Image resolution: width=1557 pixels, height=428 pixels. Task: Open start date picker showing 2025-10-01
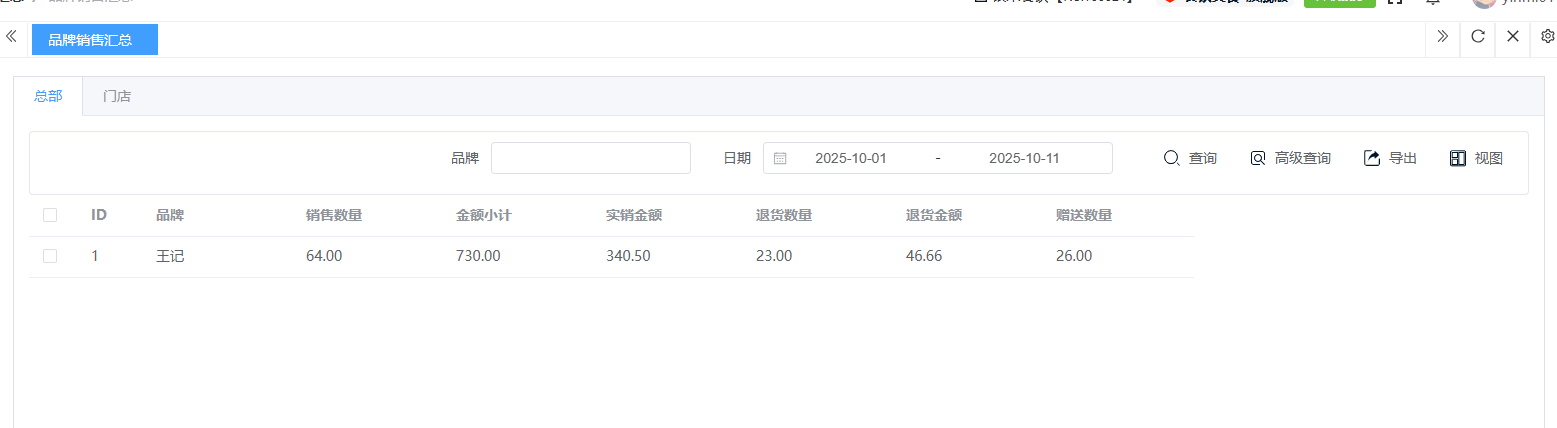click(x=850, y=158)
